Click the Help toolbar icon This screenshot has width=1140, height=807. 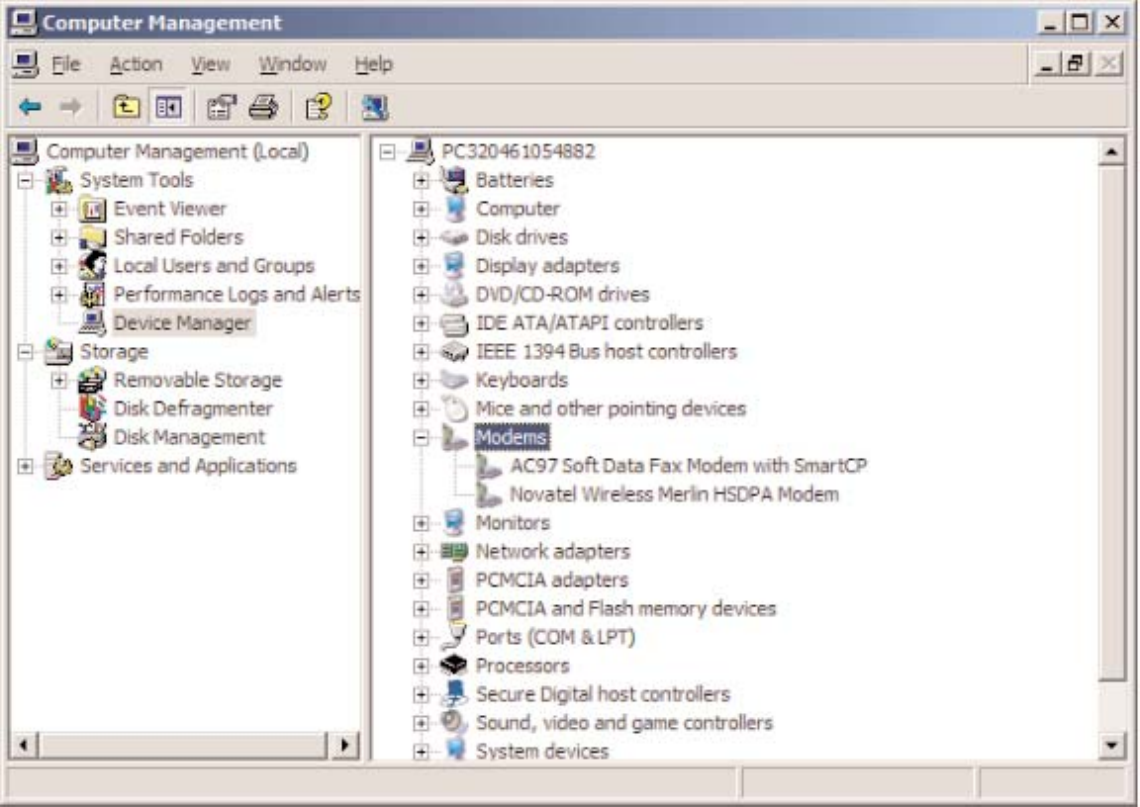pyautogui.click(x=318, y=108)
